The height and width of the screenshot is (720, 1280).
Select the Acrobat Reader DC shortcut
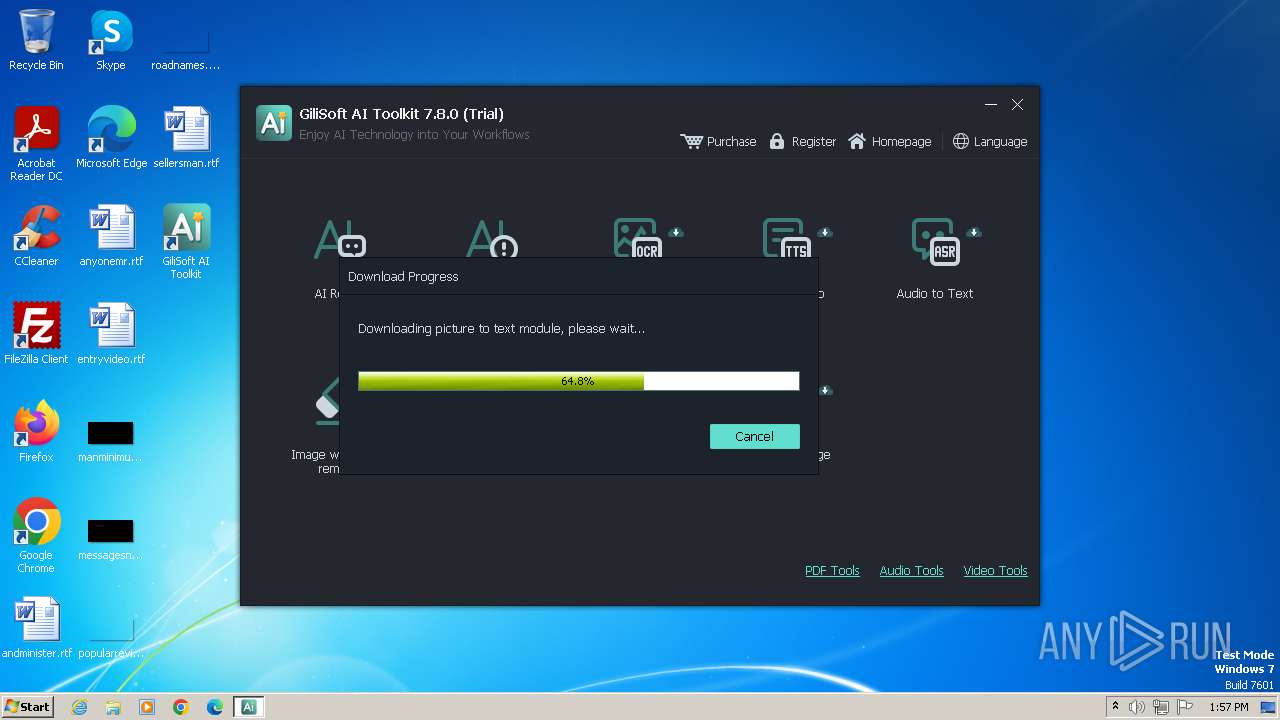[x=36, y=145]
